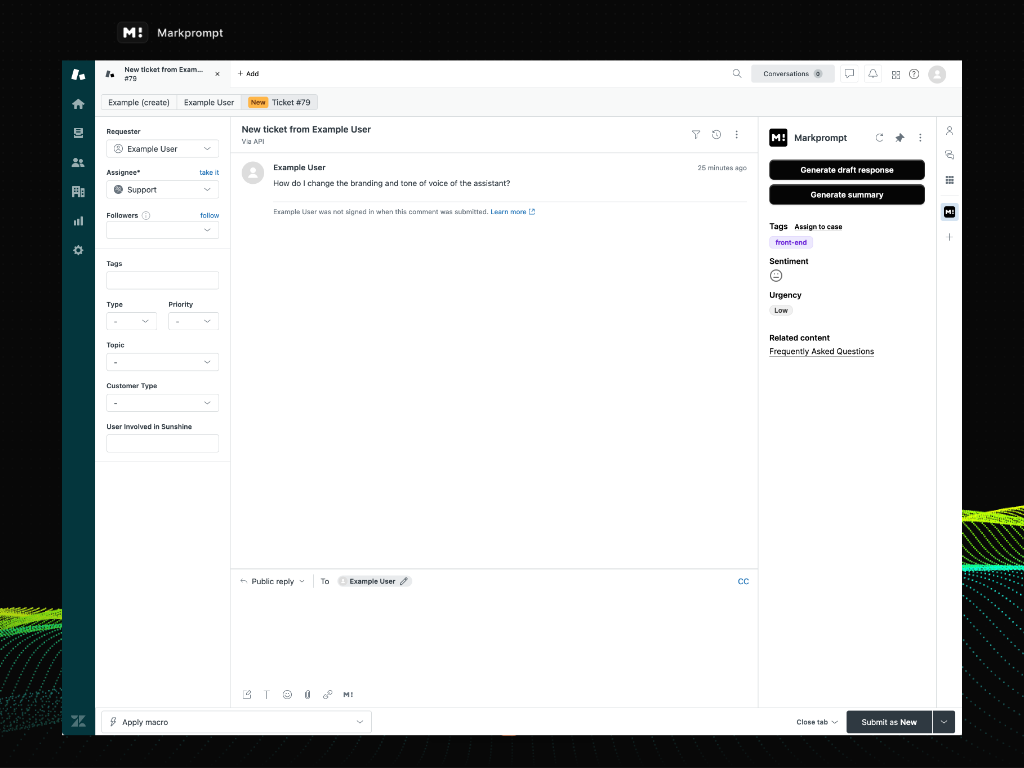
Task: Open the Markprompt panel three-dot menu
Action: (920, 138)
